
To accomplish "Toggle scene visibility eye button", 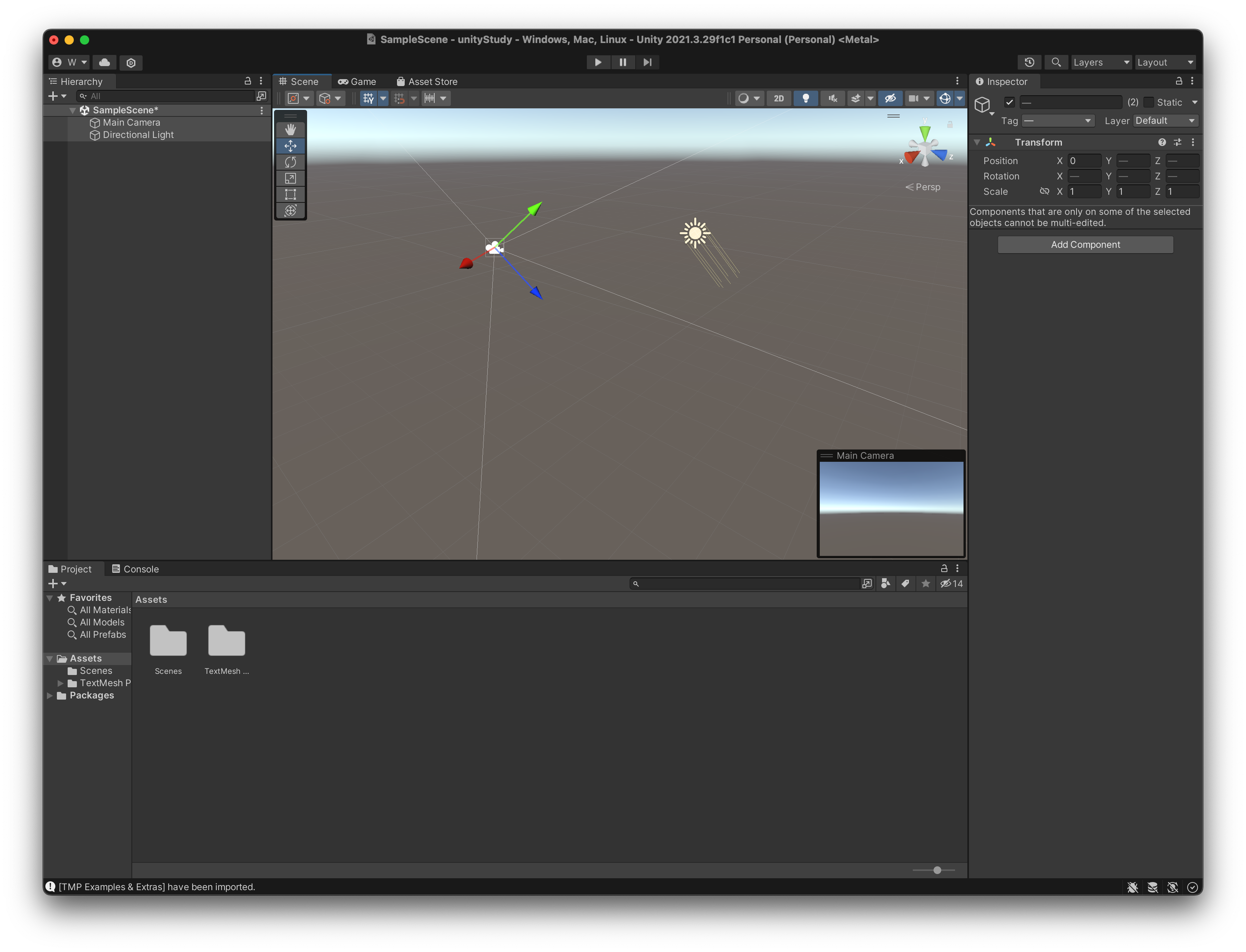I will pos(890,98).
